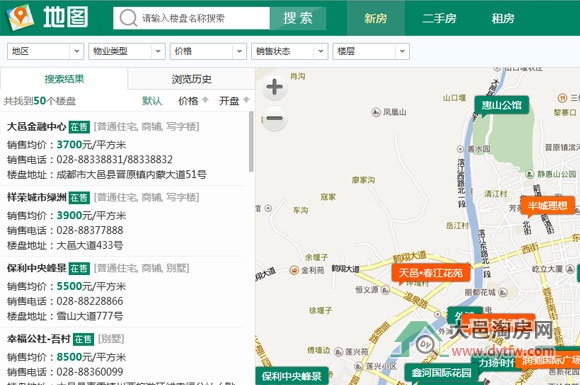
Task: Open the 盘河国际花园 map marker
Action: 442,373
